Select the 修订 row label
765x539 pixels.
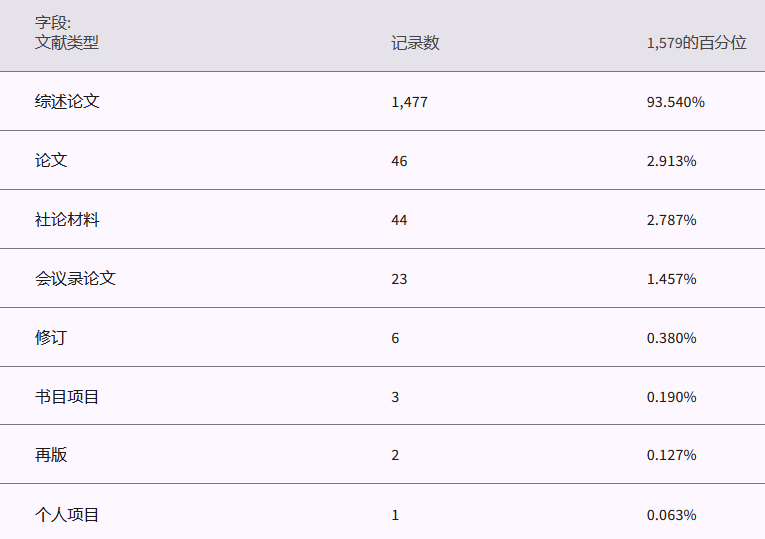pyautogui.click(x=51, y=337)
